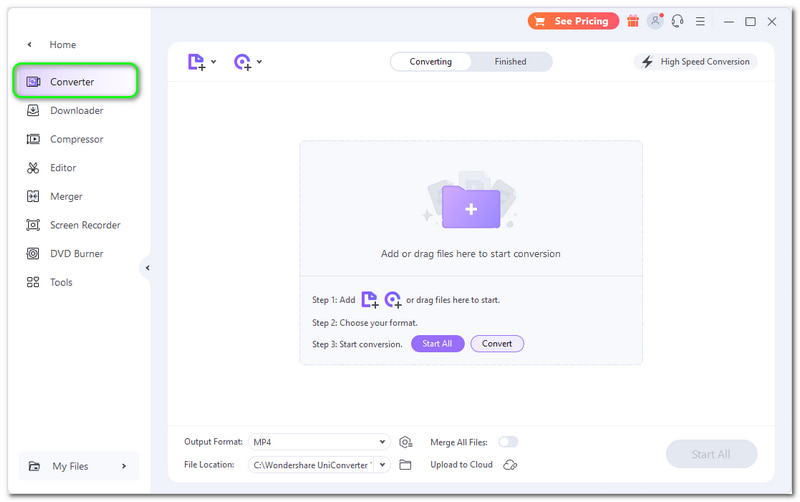The height and width of the screenshot is (502, 800).
Task: Expand the Add Files dropdown arrow in toolbar
Action: tap(214, 62)
